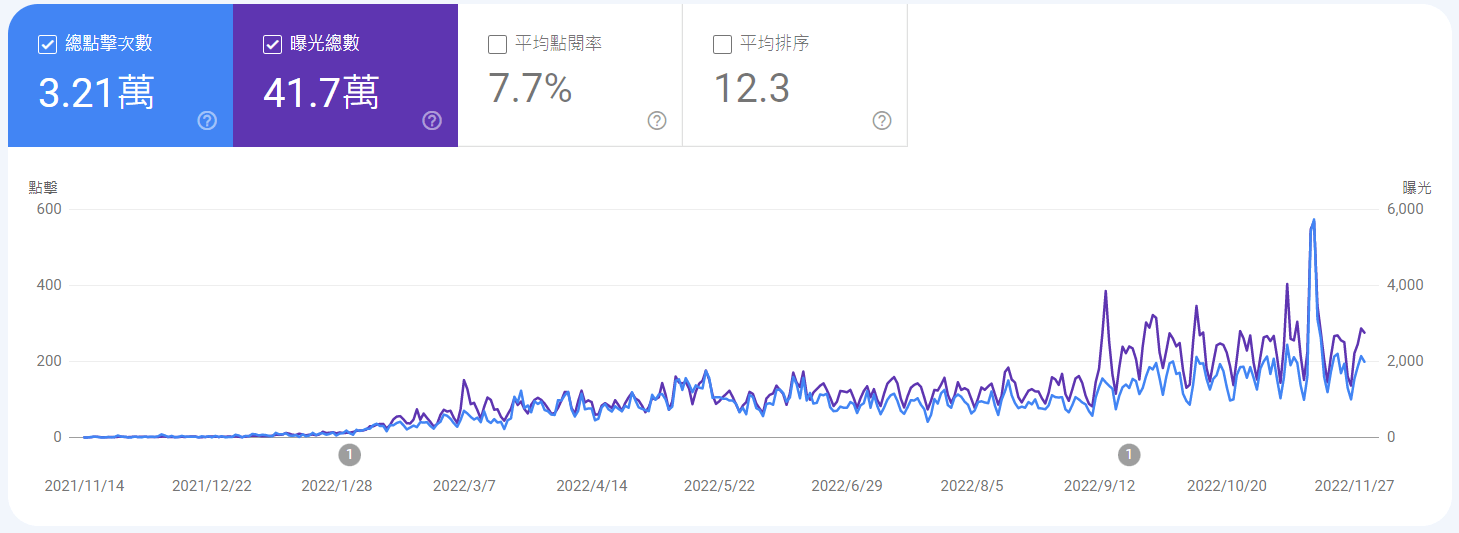The width and height of the screenshot is (1459, 533).
Task: Open help icon on 平均排序 card
Action: pos(882,121)
